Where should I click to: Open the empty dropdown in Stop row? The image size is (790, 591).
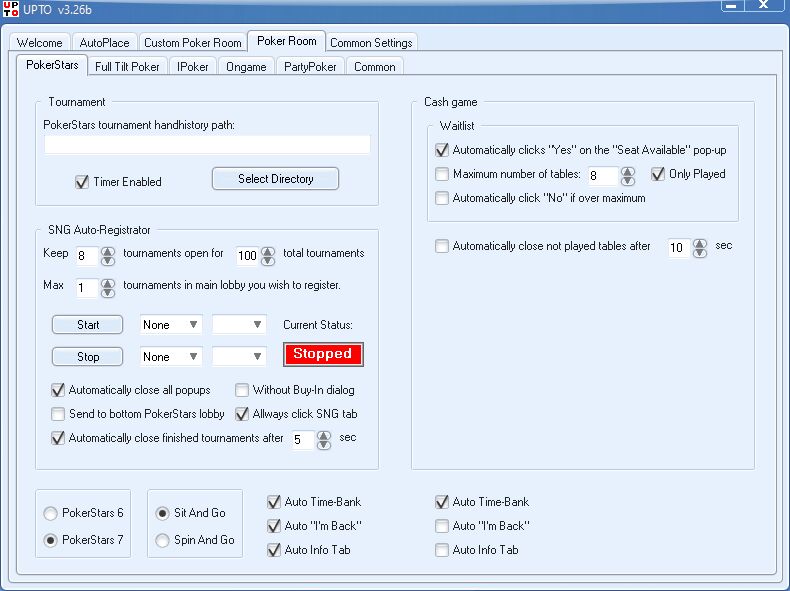[x=239, y=357]
